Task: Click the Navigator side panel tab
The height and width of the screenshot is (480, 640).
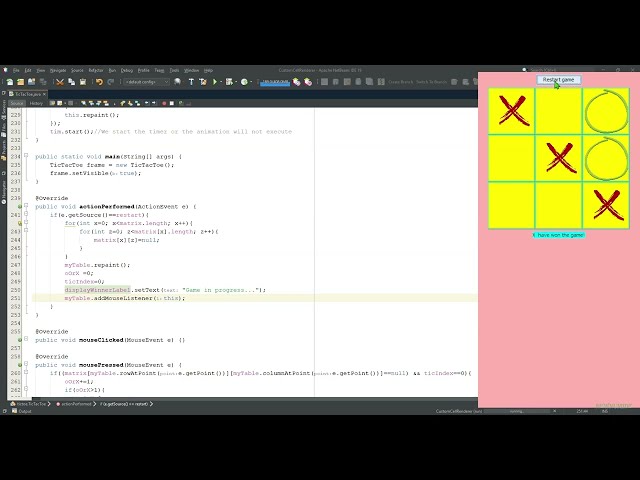Action: (x=4, y=190)
